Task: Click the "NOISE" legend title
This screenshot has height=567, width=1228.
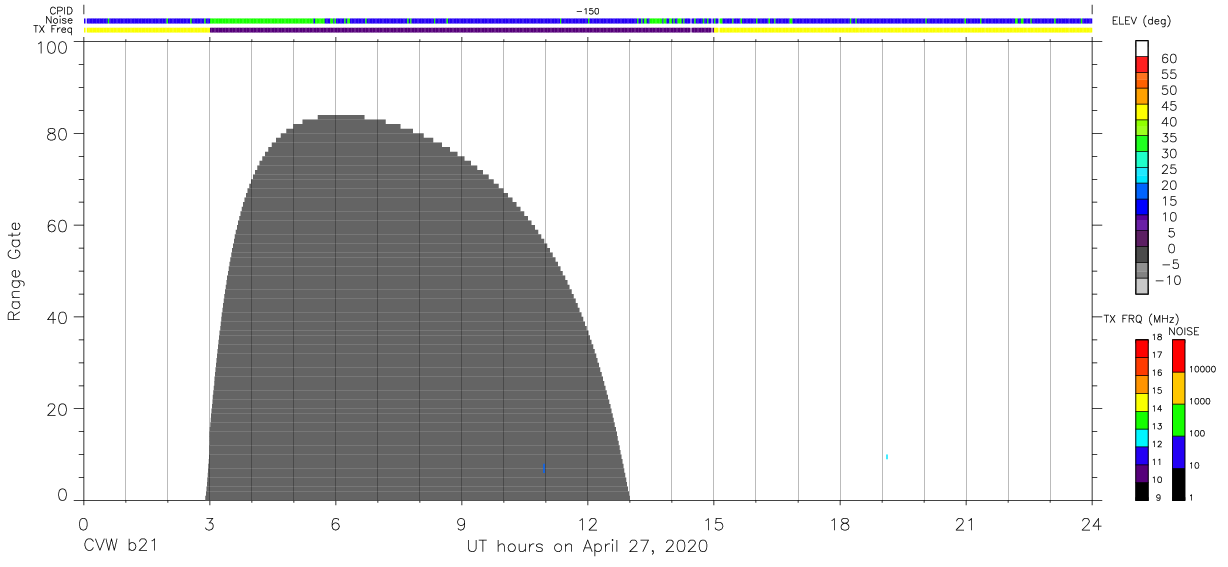Action: (x=1183, y=331)
